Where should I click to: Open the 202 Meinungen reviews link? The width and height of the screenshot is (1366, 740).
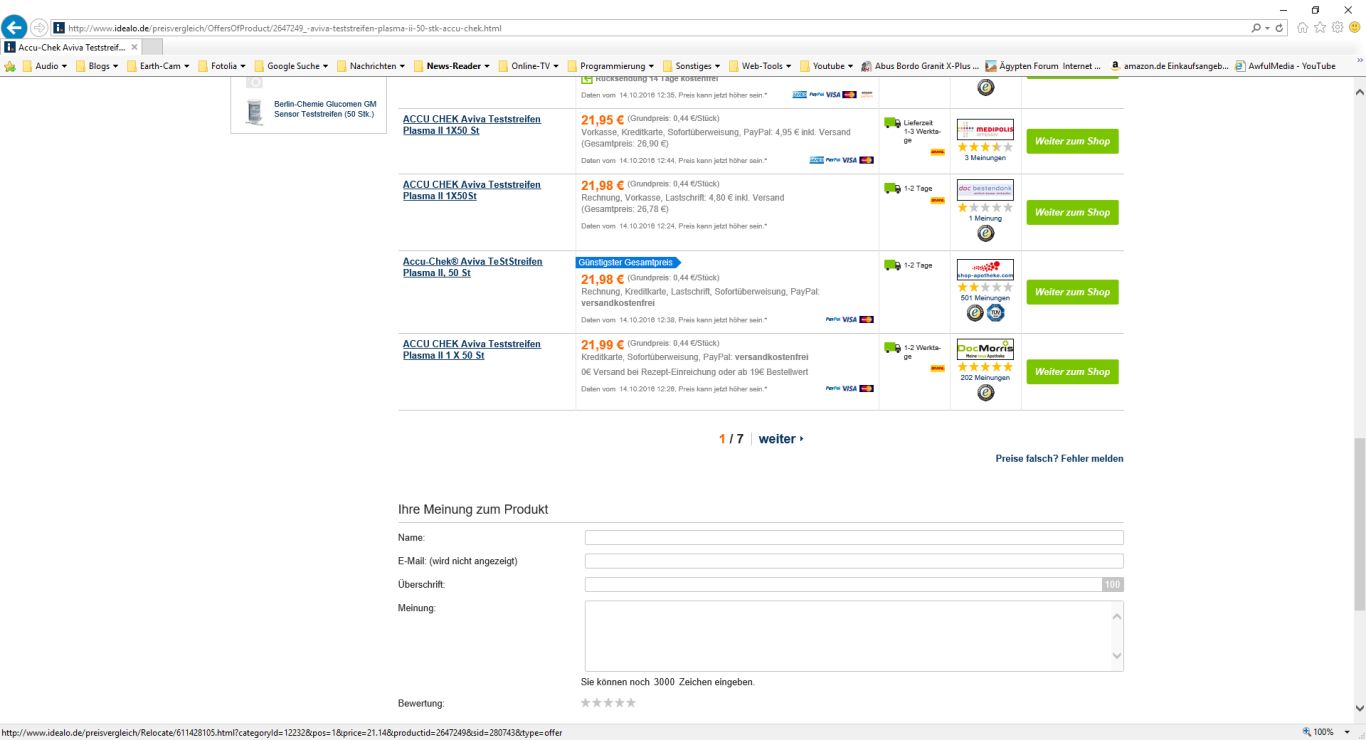pyautogui.click(x=985, y=378)
